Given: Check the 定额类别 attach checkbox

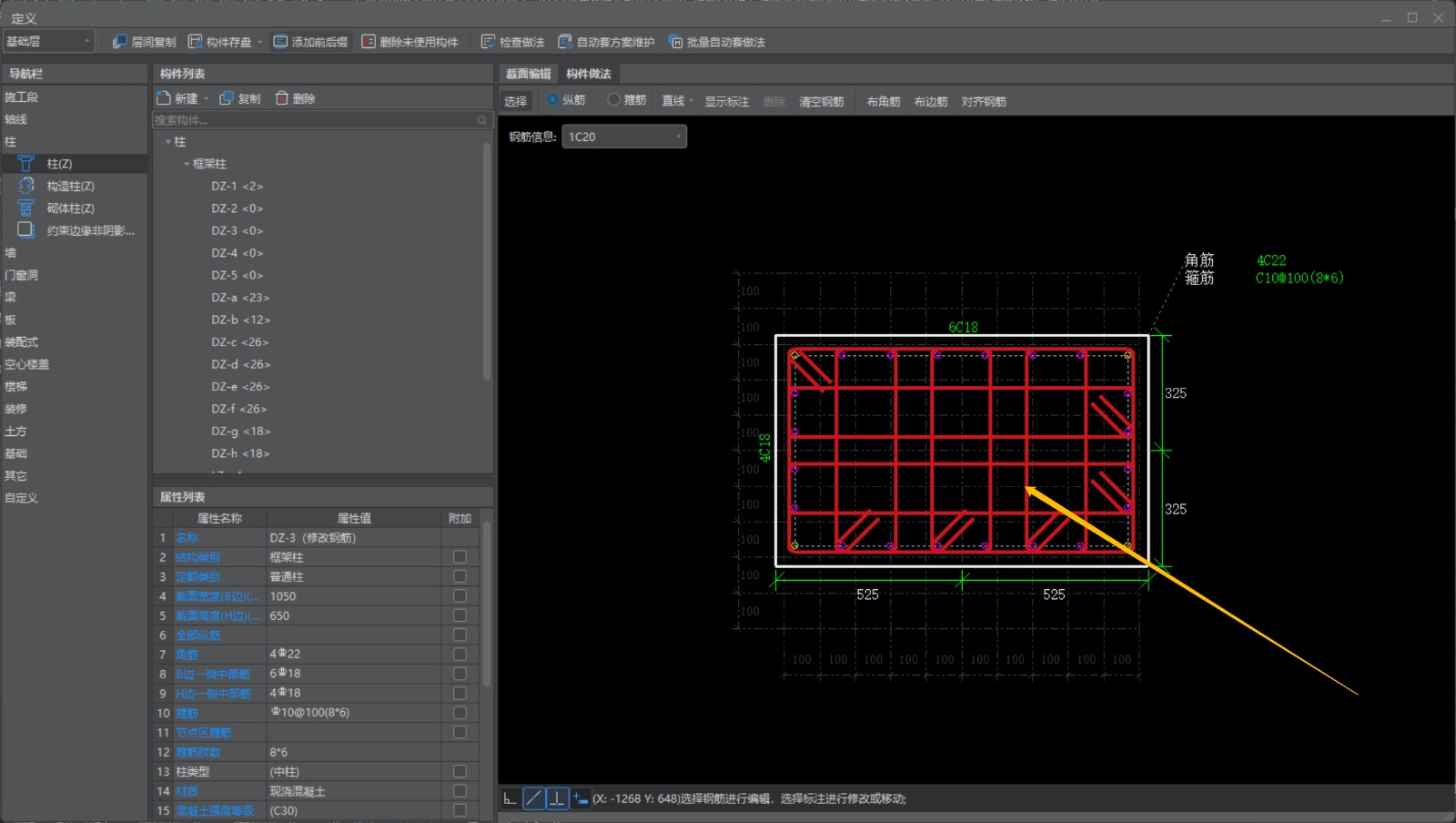Looking at the screenshot, I should (x=460, y=576).
